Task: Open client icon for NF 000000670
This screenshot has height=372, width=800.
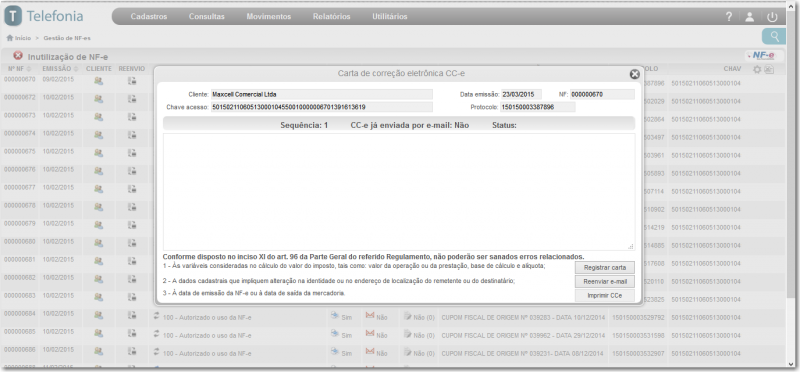Action: (x=98, y=81)
